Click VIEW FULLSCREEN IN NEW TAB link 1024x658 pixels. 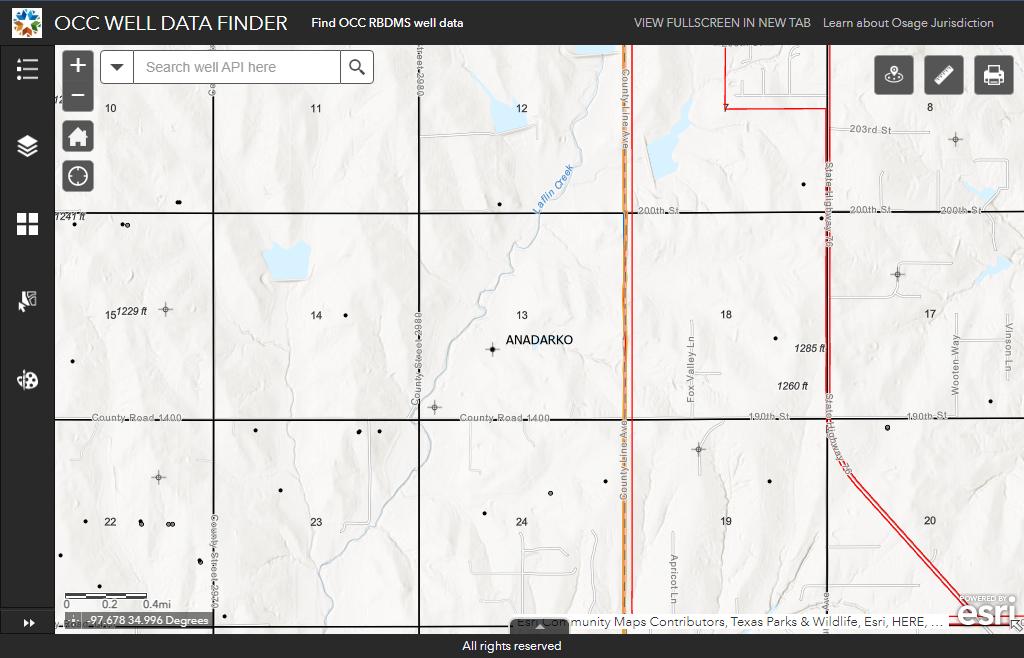click(x=722, y=23)
